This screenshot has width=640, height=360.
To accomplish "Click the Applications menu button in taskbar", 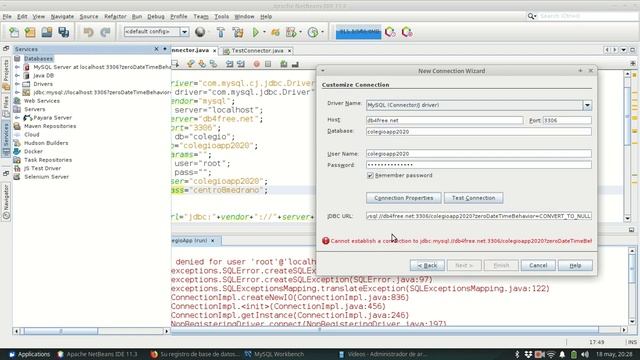I will [29, 354].
